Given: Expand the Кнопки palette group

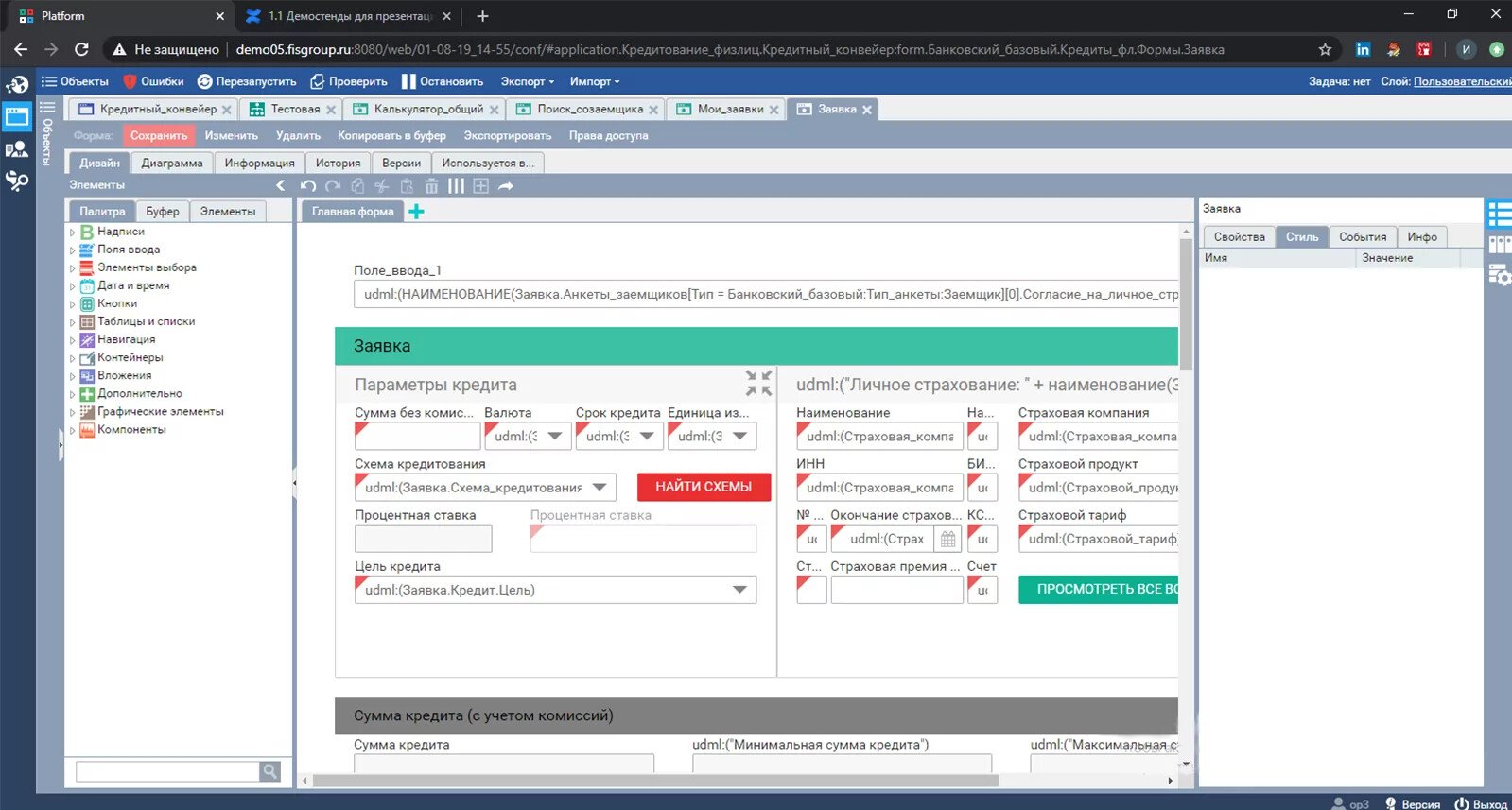Looking at the screenshot, I should (x=72, y=304).
